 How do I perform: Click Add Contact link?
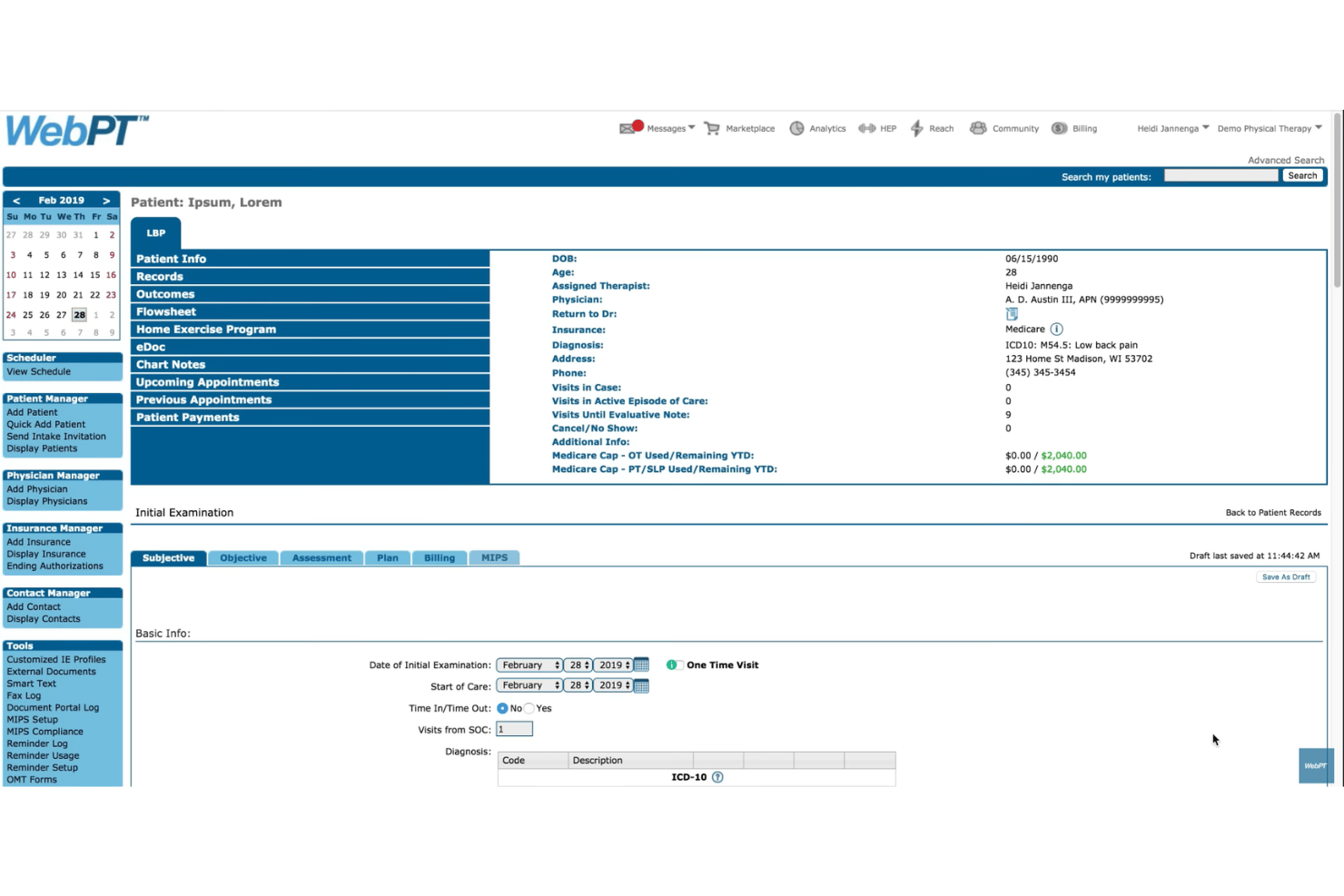click(x=35, y=607)
